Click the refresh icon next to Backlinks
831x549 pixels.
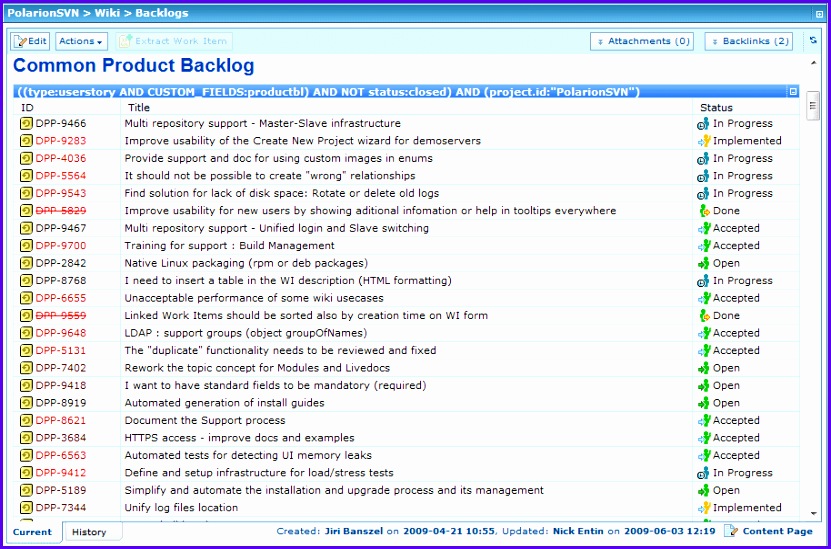click(813, 41)
